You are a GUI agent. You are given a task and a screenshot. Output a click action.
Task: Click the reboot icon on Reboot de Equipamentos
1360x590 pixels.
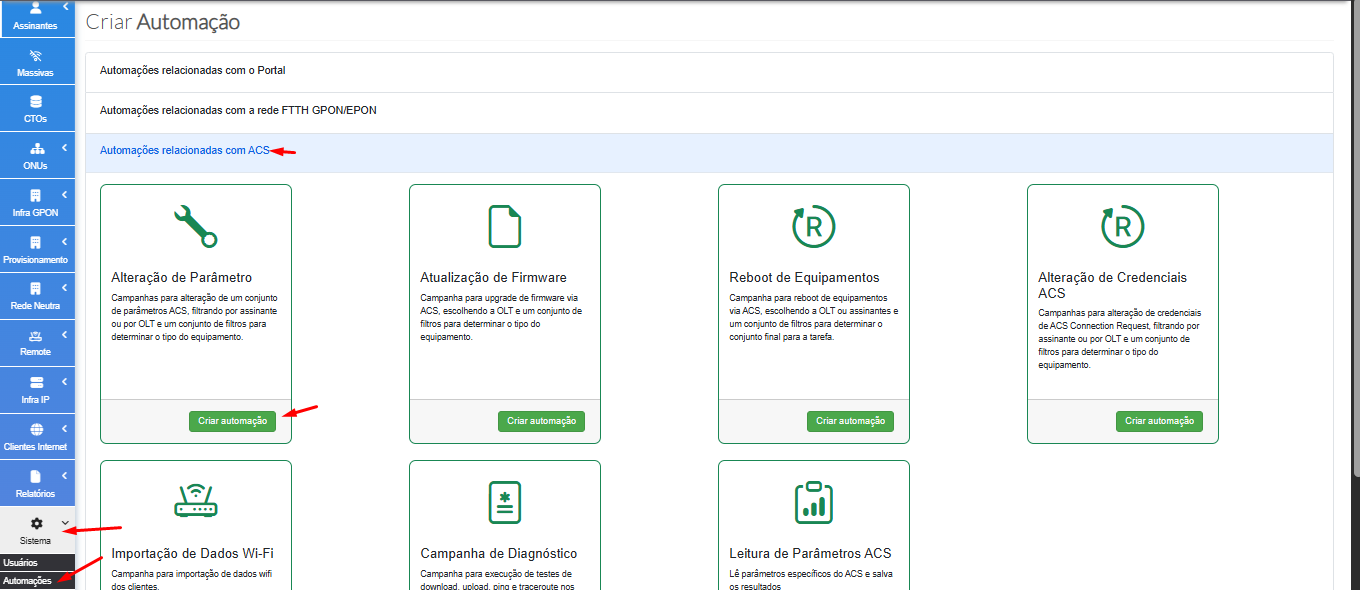point(813,226)
